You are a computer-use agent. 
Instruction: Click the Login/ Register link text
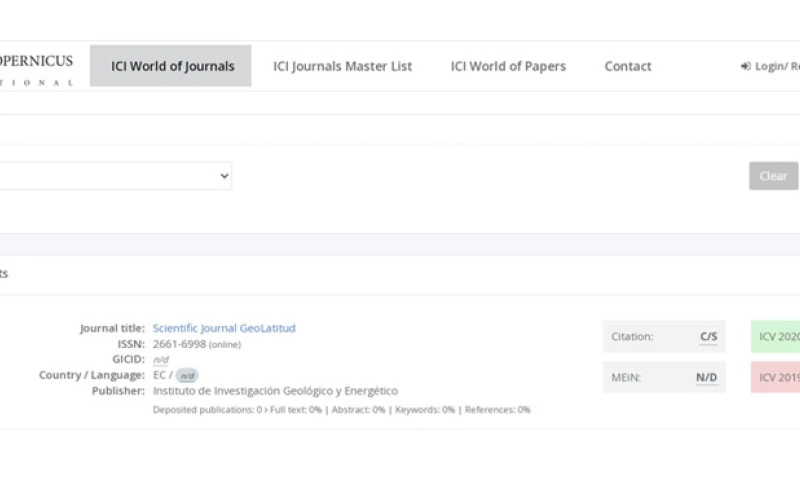[x=777, y=67]
